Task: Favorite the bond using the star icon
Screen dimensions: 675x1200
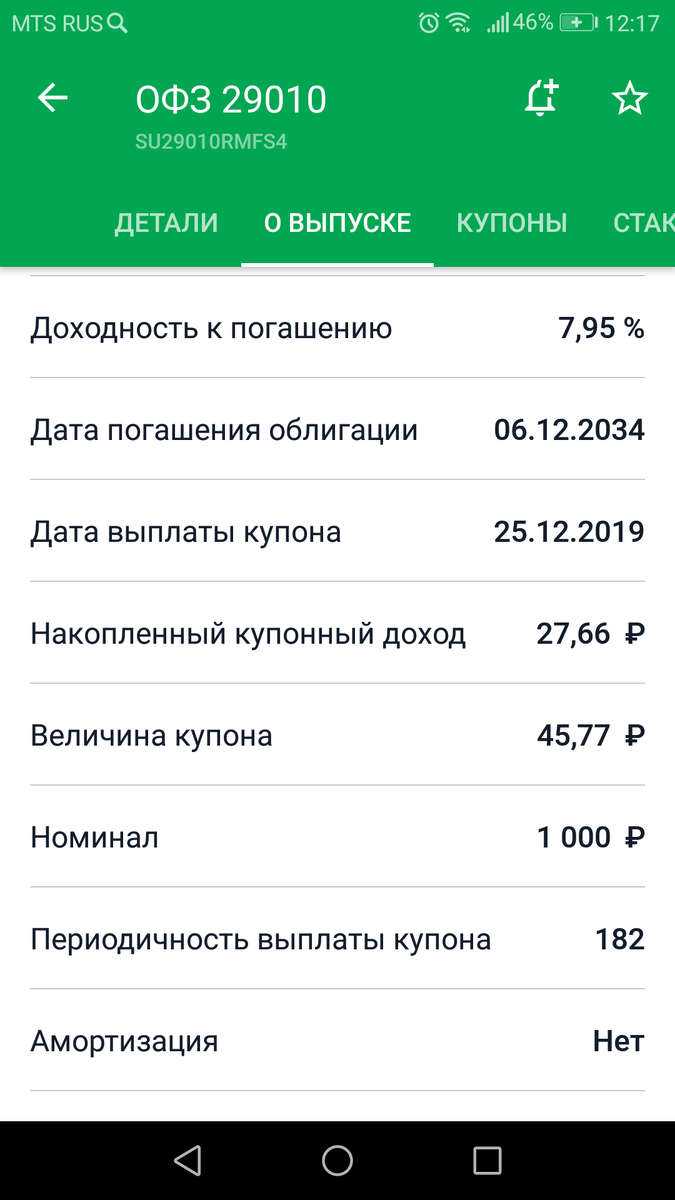Action: (630, 98)
